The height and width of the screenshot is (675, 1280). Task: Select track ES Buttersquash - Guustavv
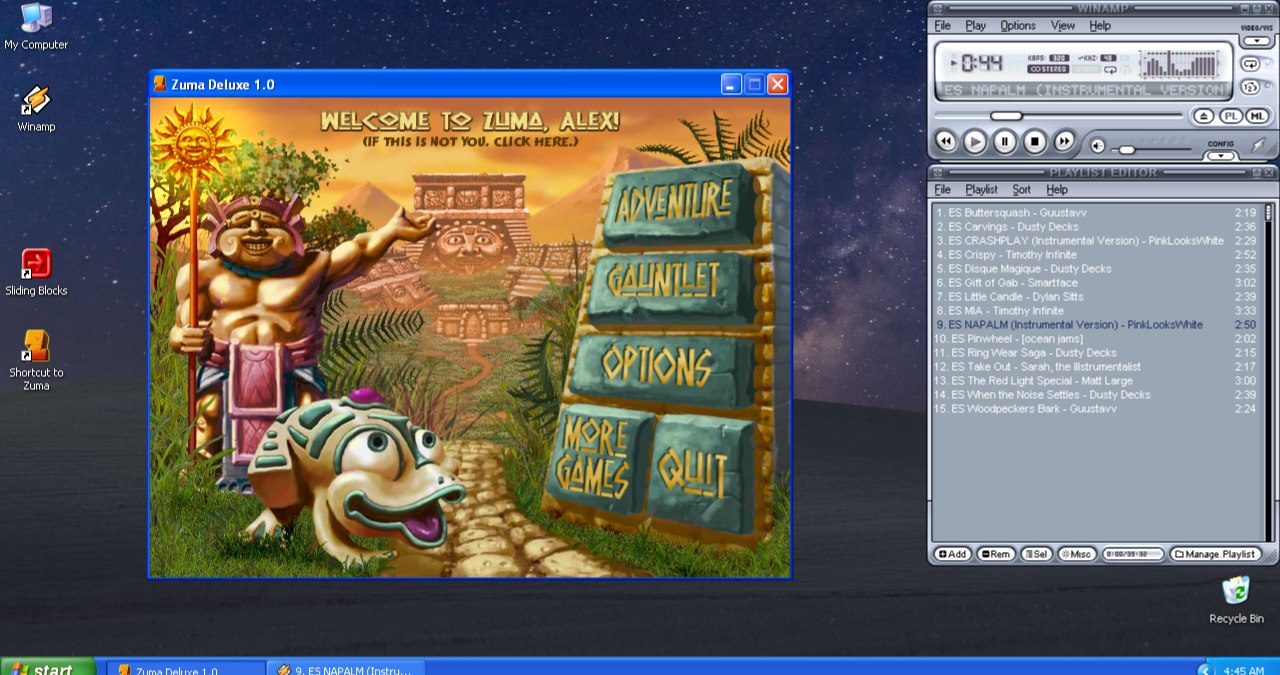[1096, 213]
